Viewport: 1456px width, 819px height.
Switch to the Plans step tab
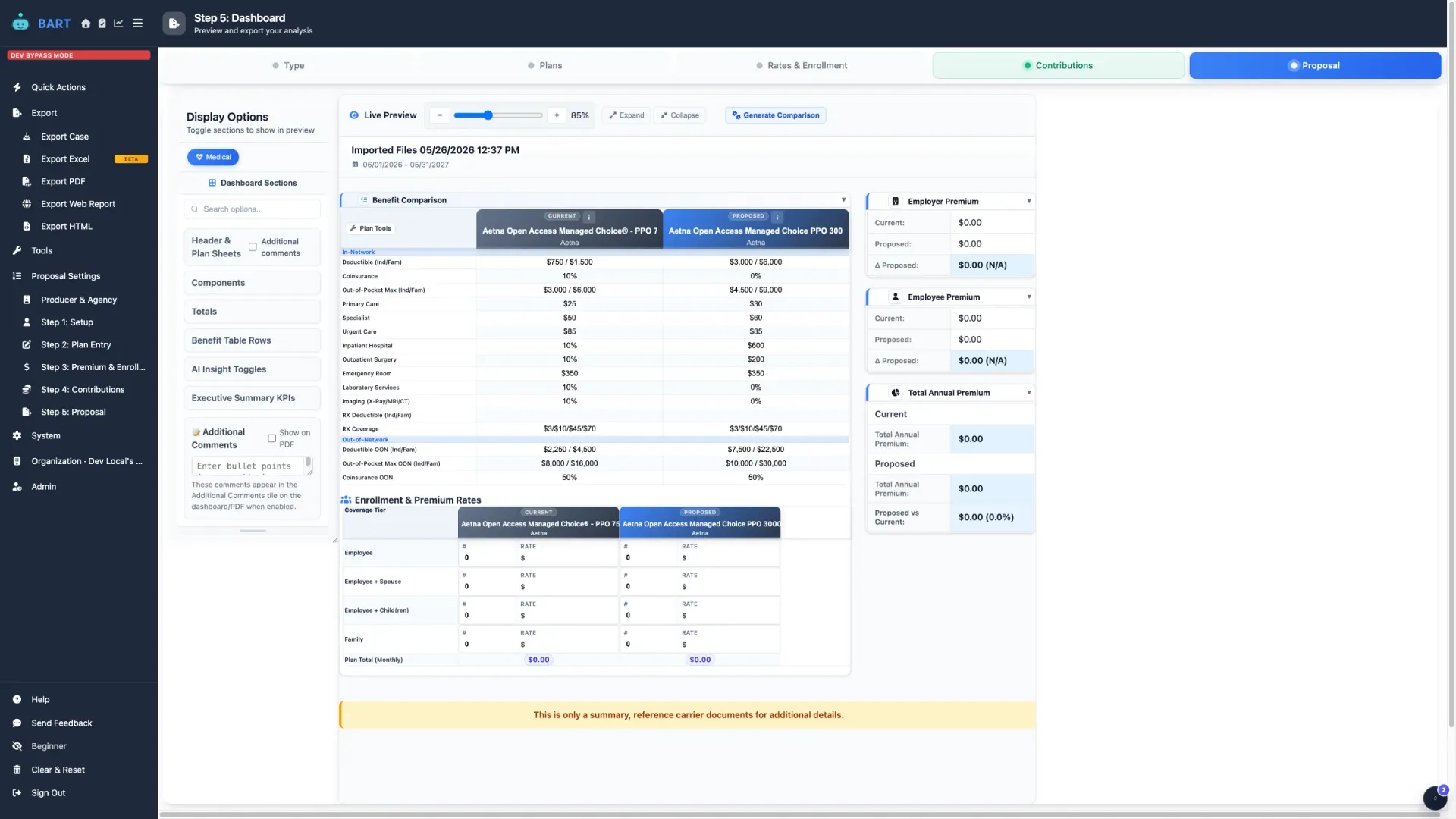[544, 66]
